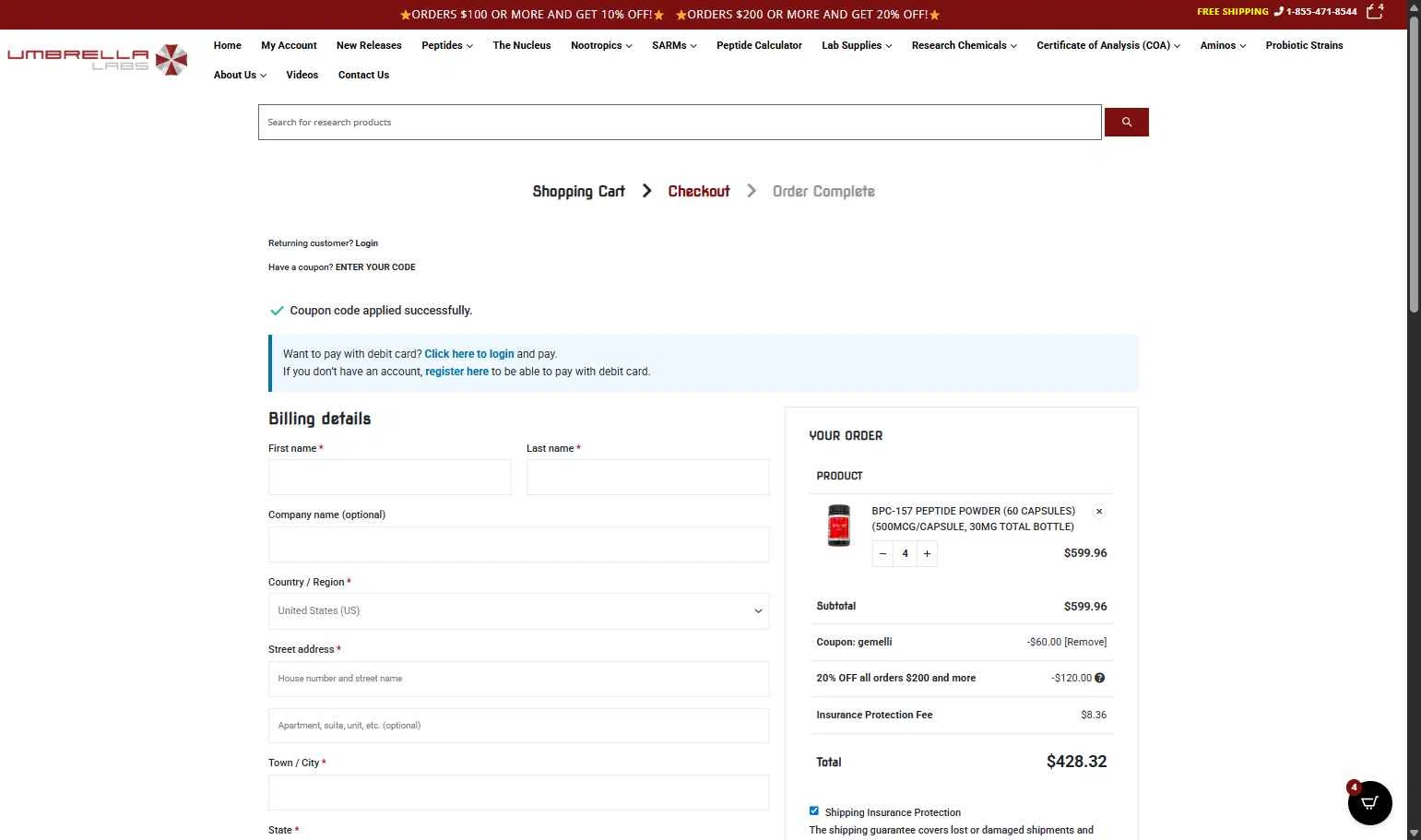The height and width of the screenshot is (840, 1421).
Task: Click the Apartment, suite, unit field
Action: (x=518, y=726)
